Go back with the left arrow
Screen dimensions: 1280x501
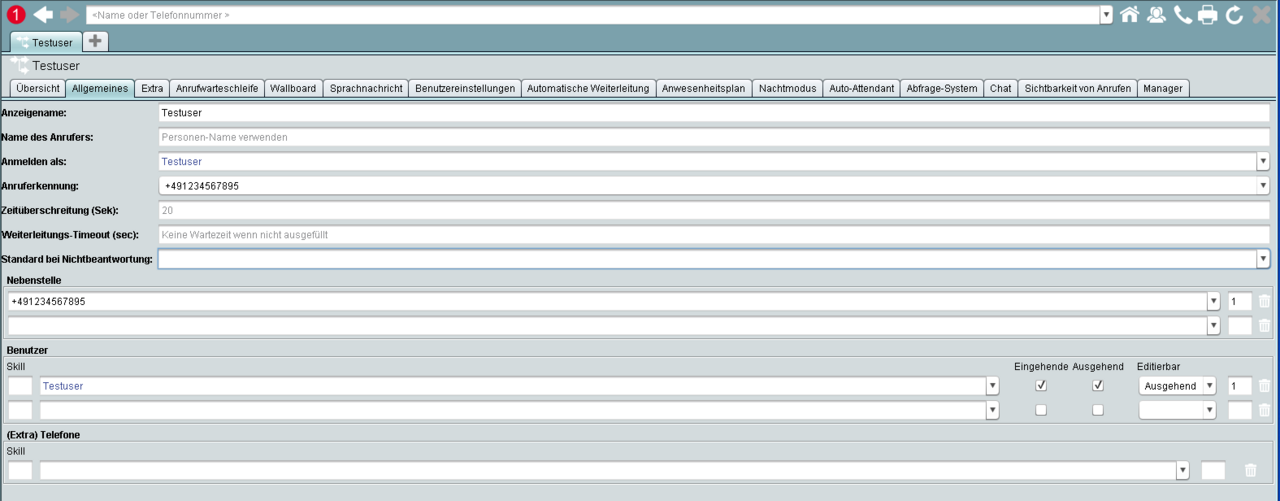tap(43, 15)
